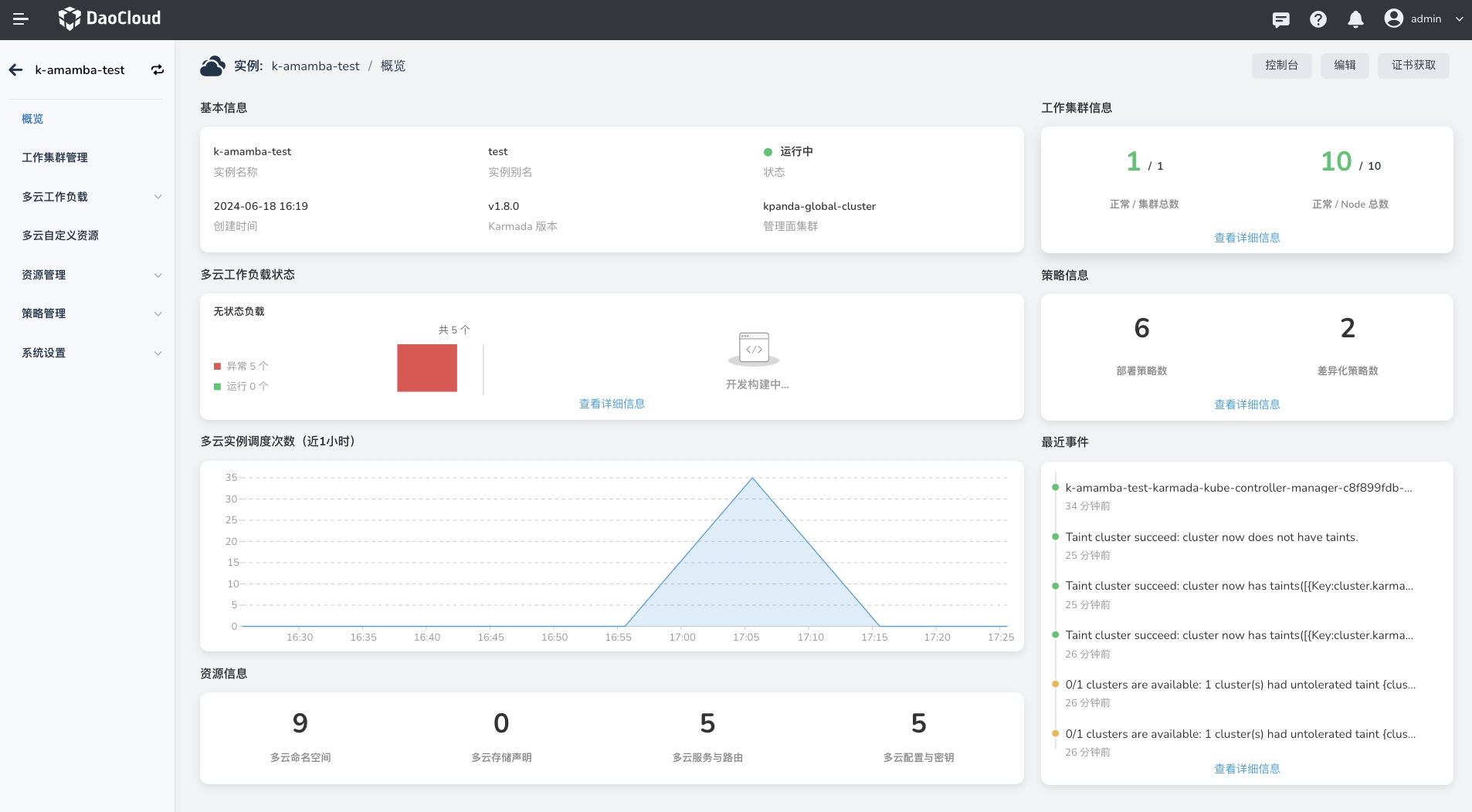Expand the 资源管理 sidebar menu
Screen dimensions: 1472x812
[158, 275]
